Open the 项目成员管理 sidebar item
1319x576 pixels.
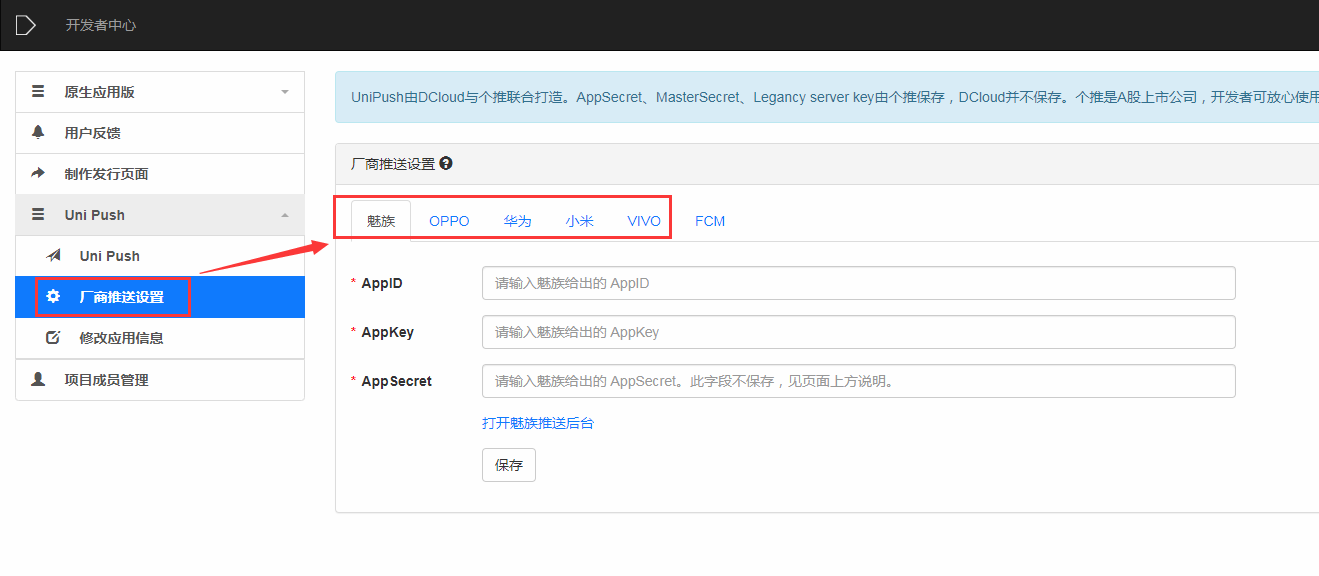[160, 380]
